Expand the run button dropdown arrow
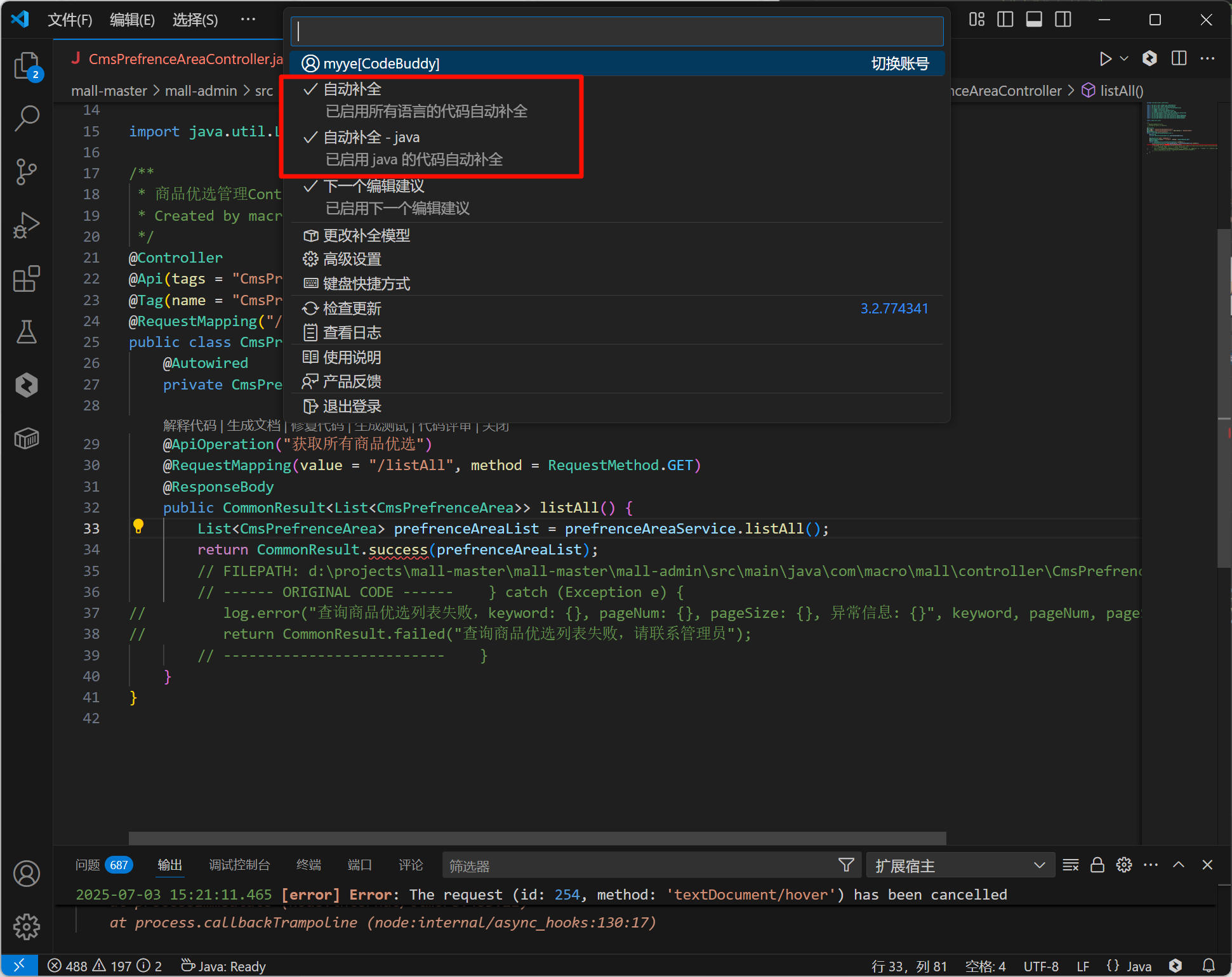This screenshot has width=1232, height=977. click(1124, 58)
